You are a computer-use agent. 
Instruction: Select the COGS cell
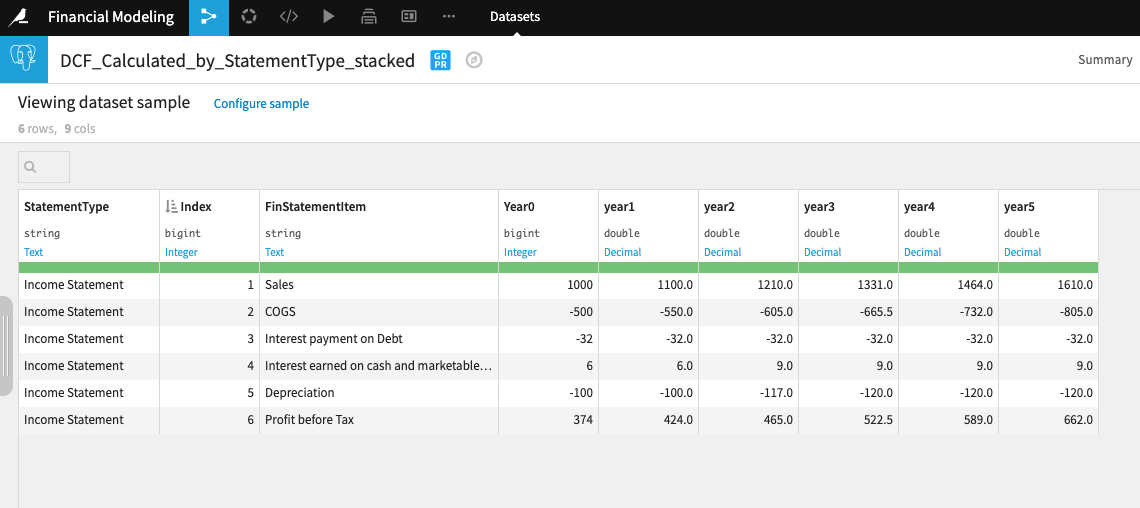379,312
